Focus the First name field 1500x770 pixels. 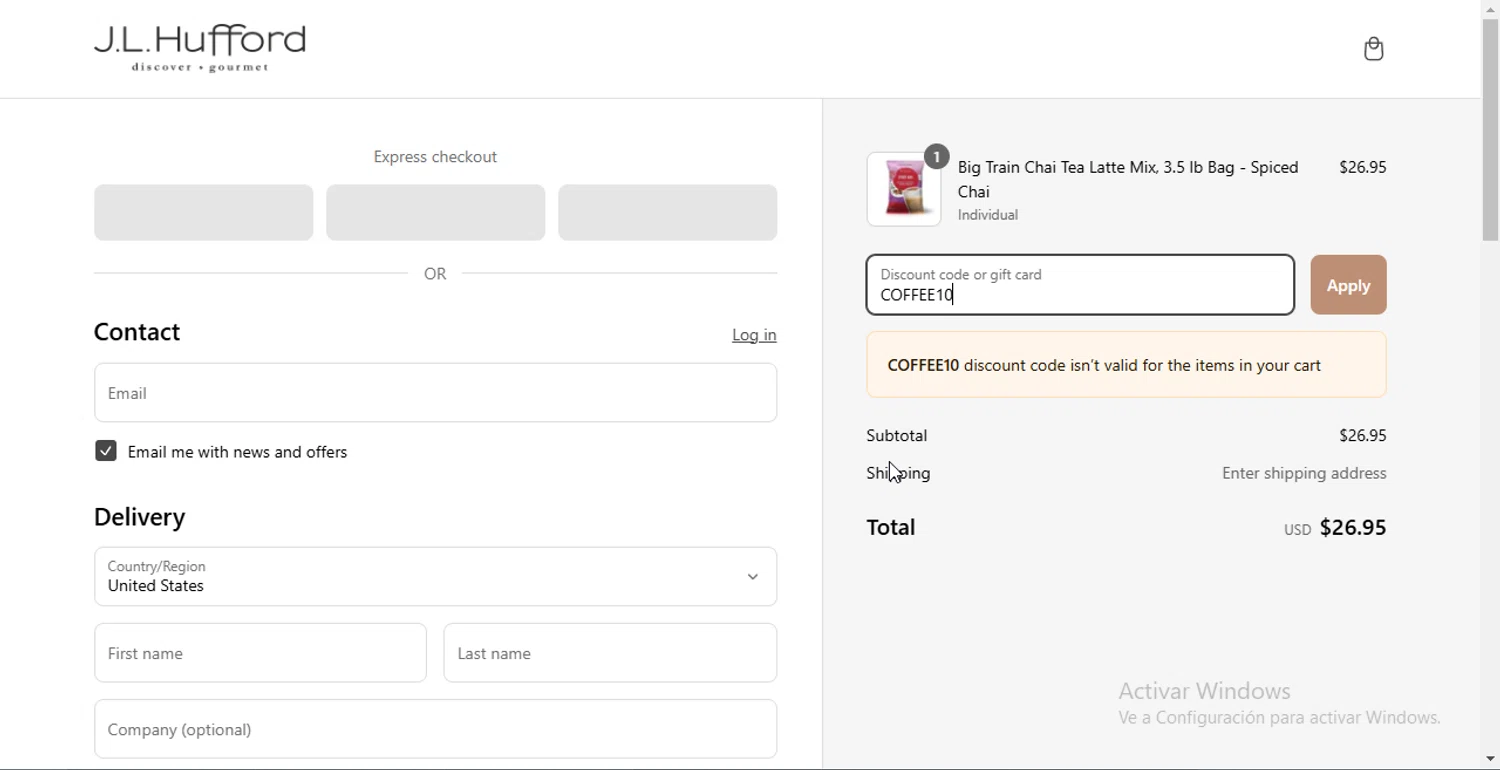click(261, 653)
